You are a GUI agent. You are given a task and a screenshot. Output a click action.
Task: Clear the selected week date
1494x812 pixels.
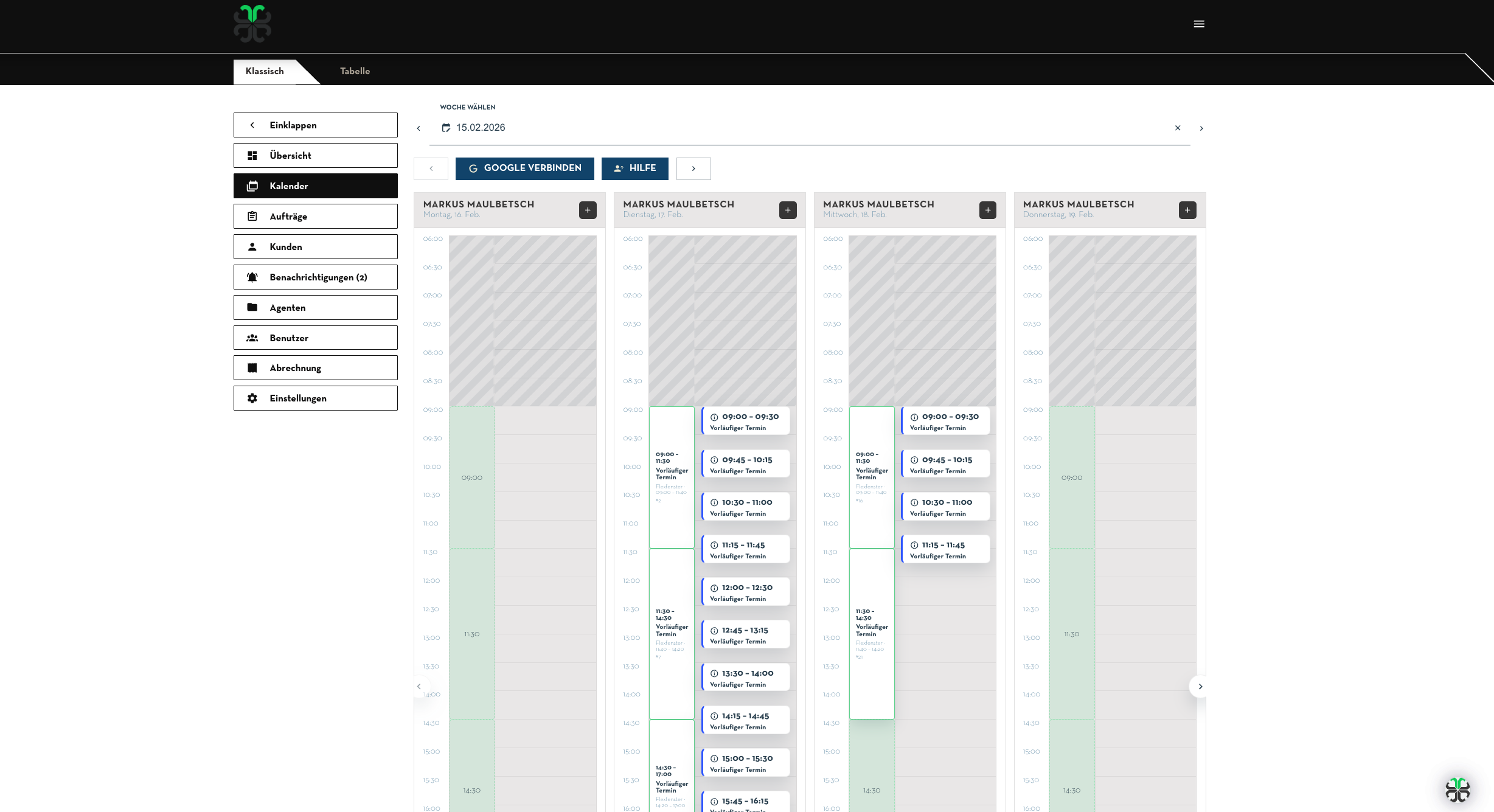pos(1178,128)
